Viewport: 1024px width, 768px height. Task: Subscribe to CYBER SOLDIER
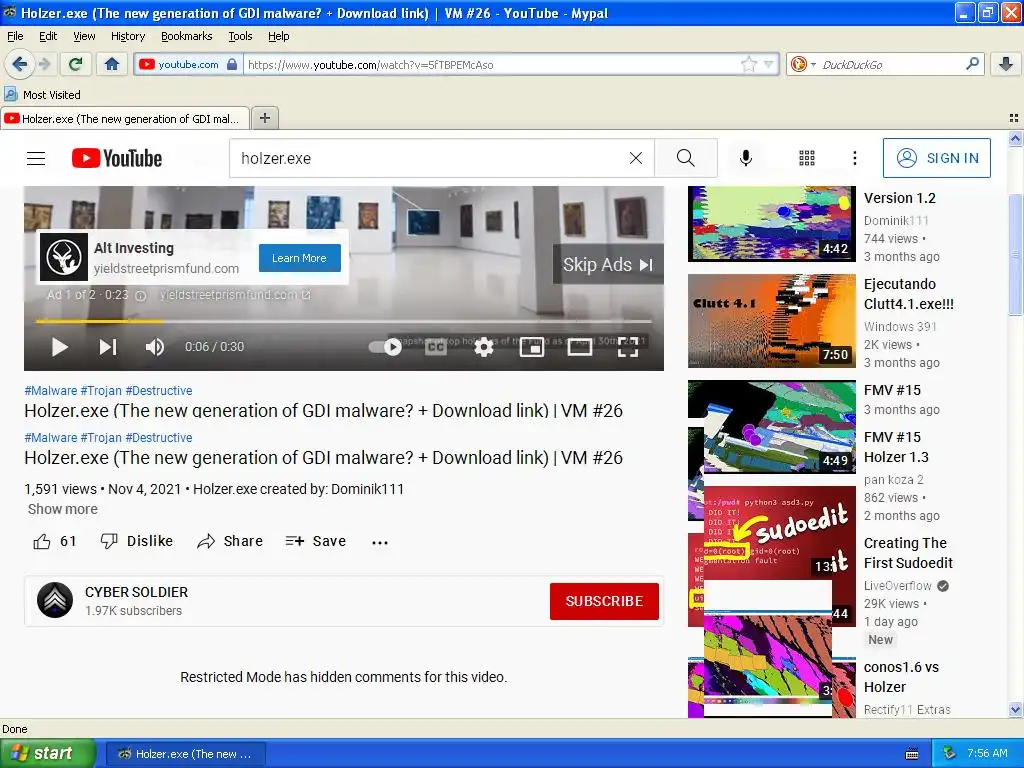click(x=604, y=601)
